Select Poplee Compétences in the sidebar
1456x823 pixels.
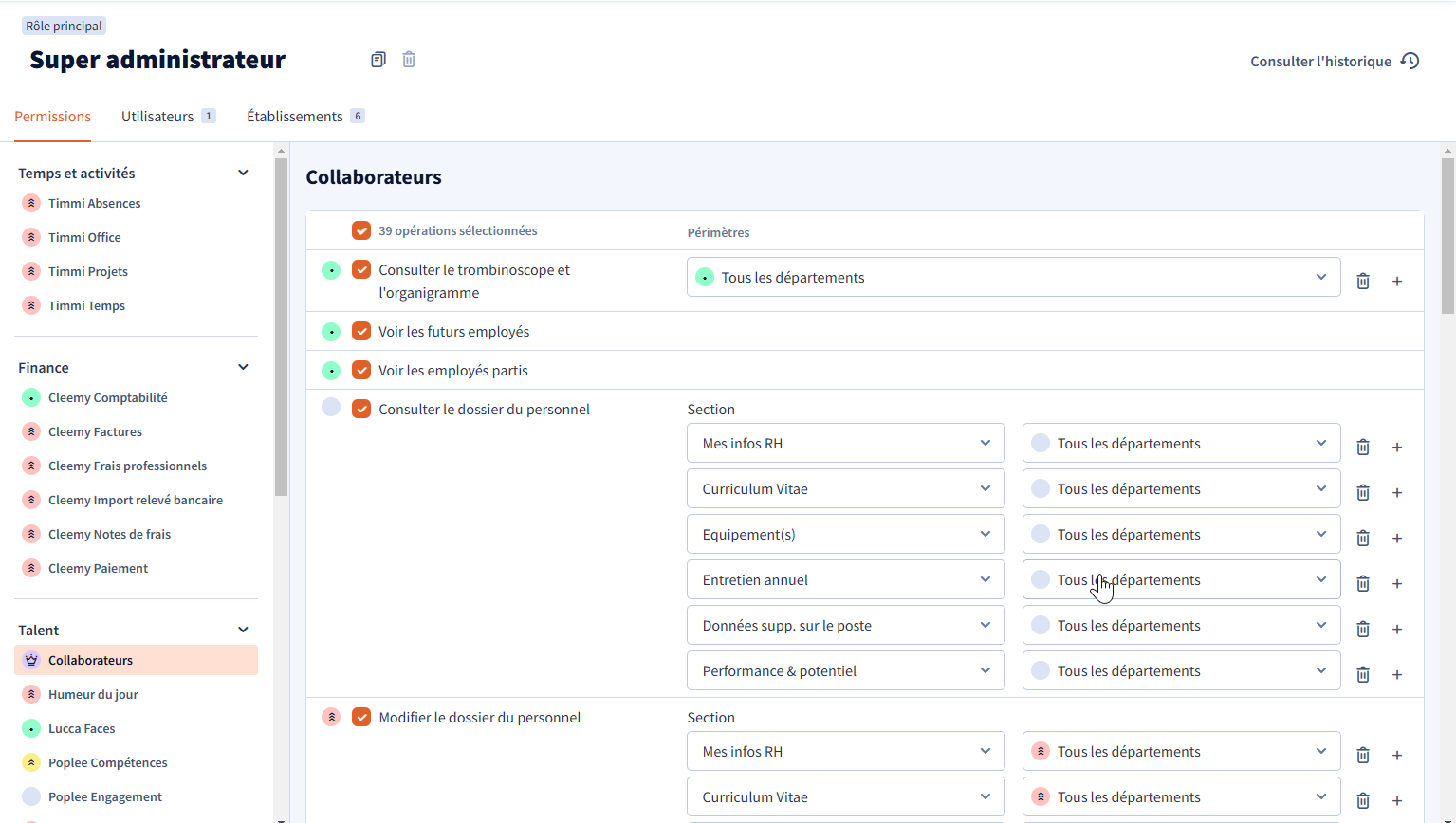pos(136,762)
